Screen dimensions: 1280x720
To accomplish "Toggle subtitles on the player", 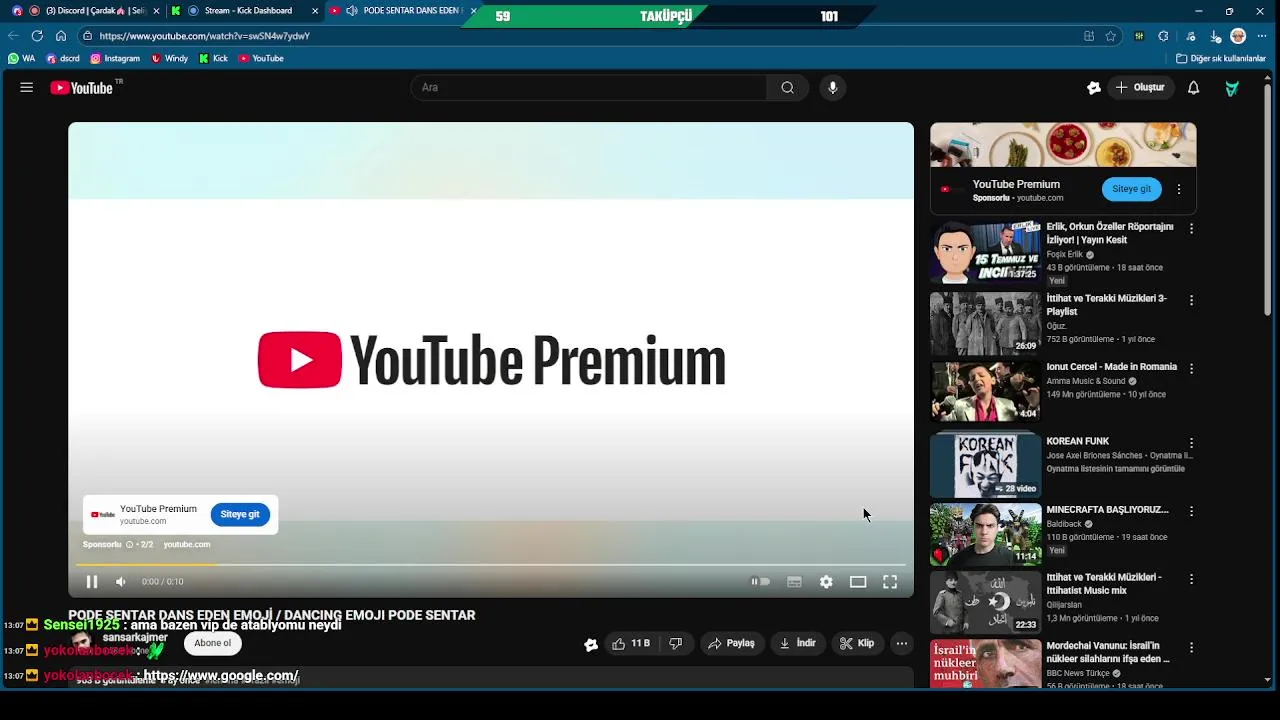I will [x=794, y=582].
